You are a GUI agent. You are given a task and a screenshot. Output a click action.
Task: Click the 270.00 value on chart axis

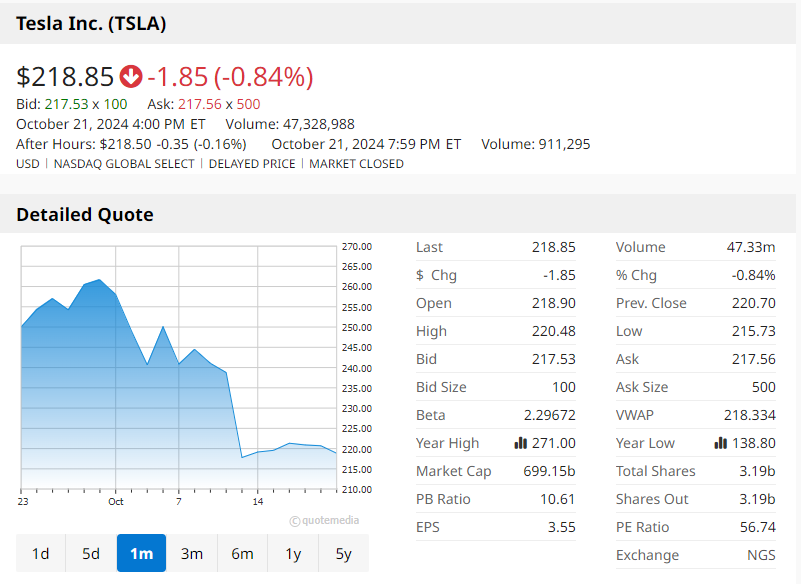coord(357,247)
